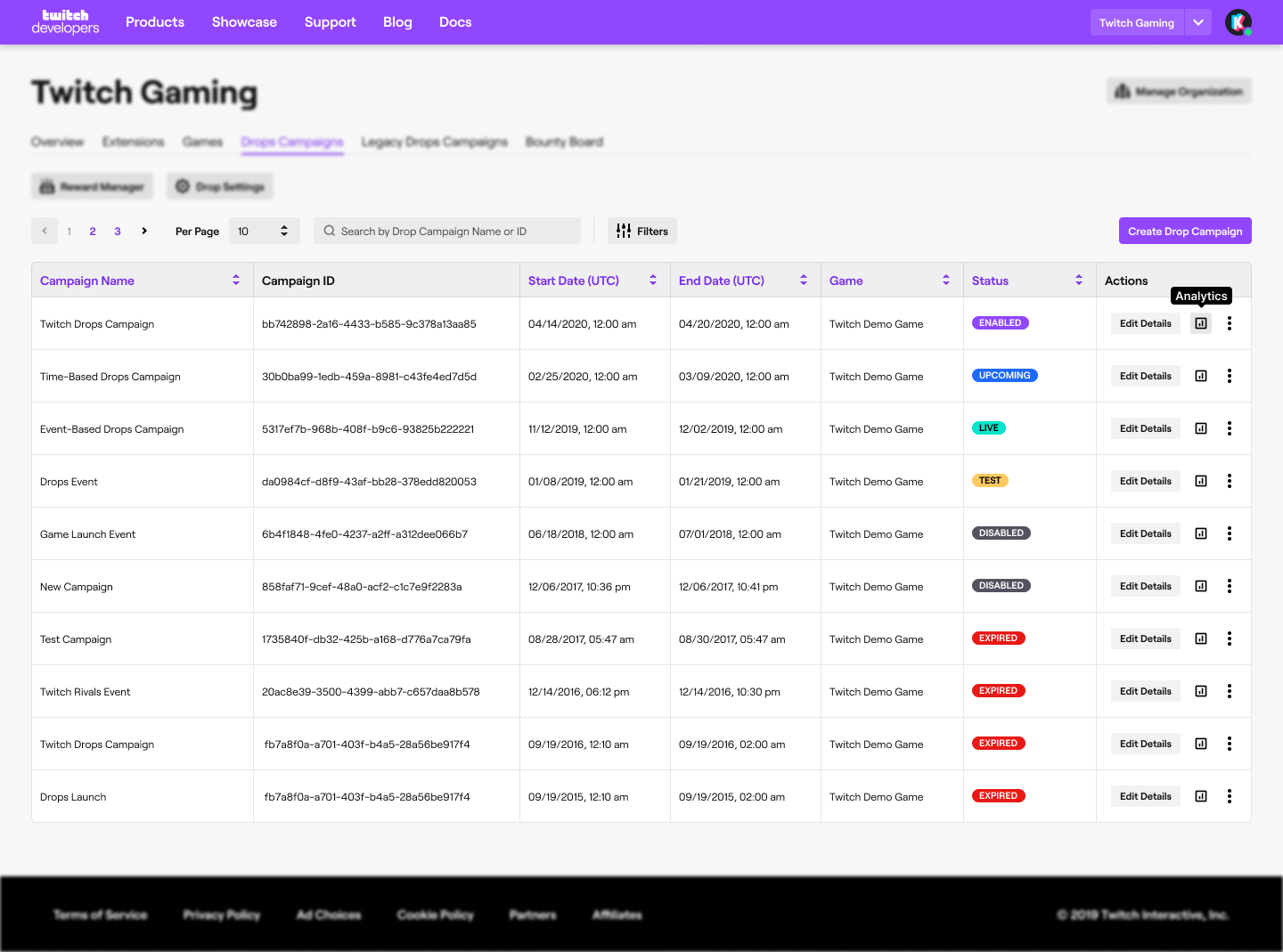
Task: Open Analytics for Drops Launch row
Action: 1201,796
